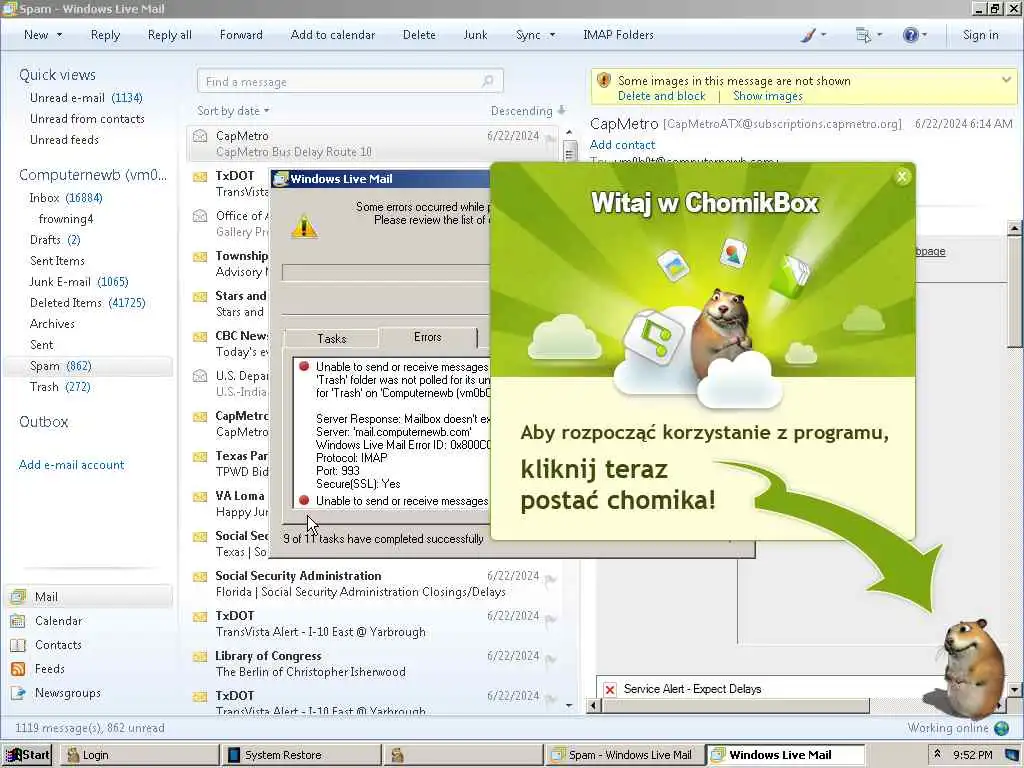Select the Trash folder

pyautogui.click(x=60, y=387)
